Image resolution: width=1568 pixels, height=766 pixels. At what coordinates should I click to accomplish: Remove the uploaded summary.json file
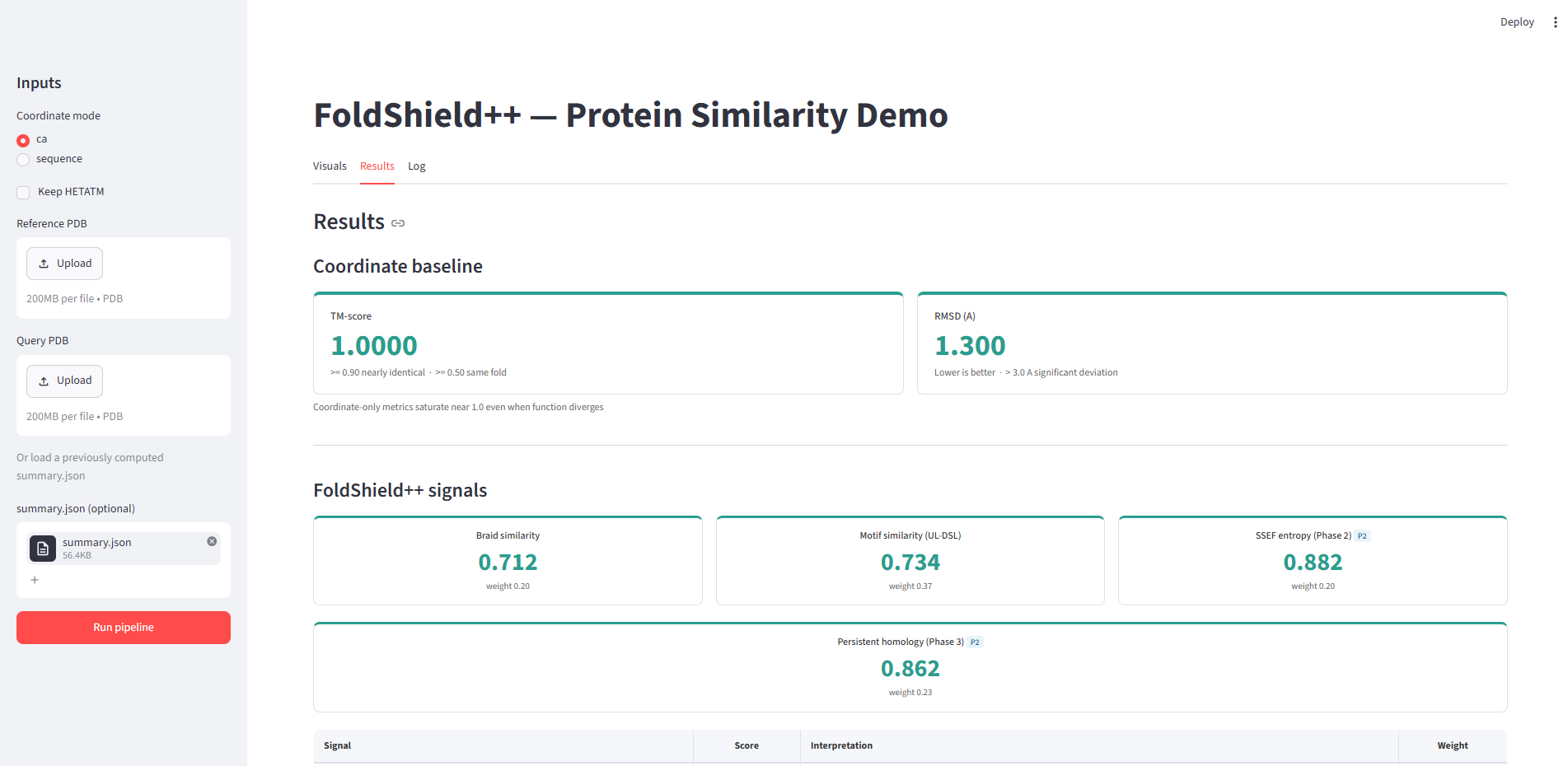pos(212,541)
